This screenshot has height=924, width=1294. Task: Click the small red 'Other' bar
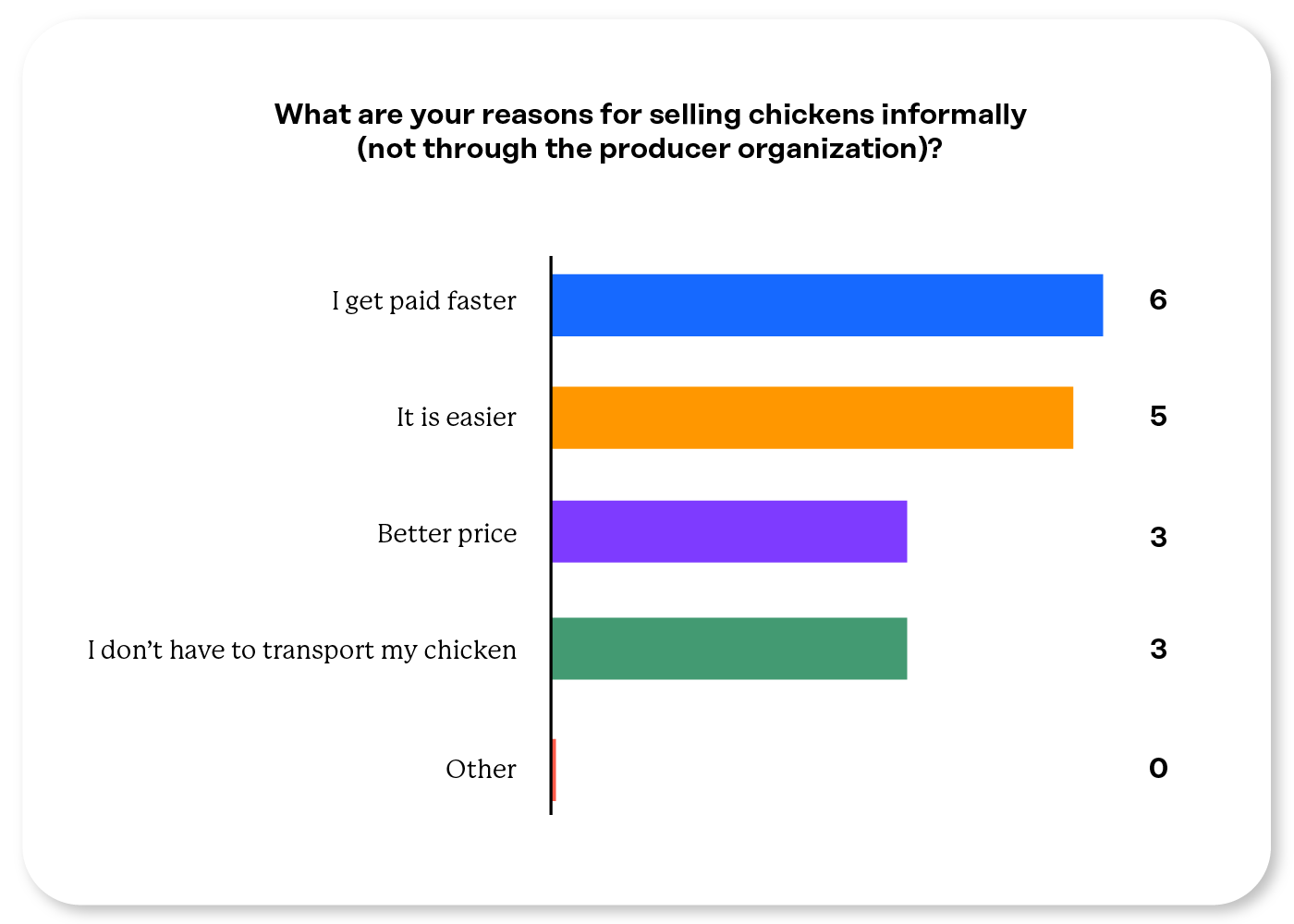pos(554,770)
